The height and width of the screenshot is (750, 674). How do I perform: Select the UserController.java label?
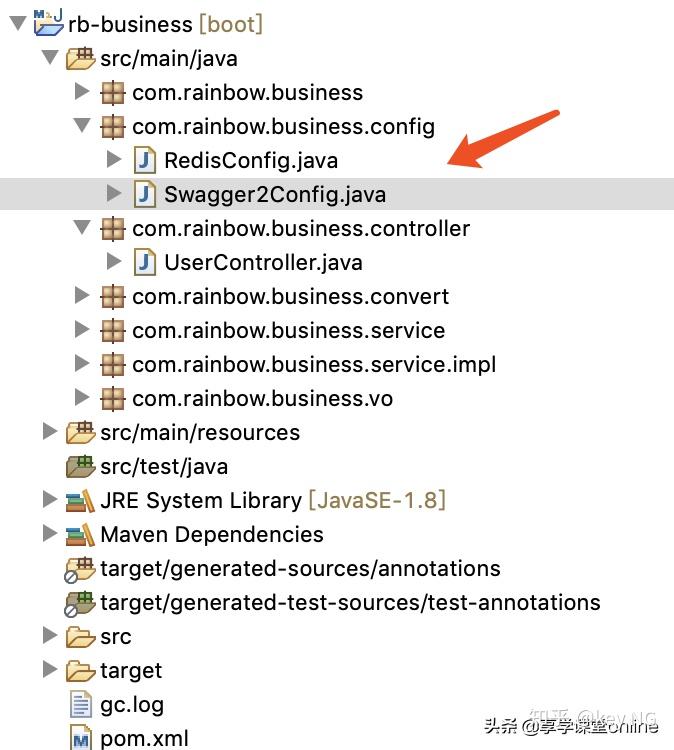coord(264,263)
